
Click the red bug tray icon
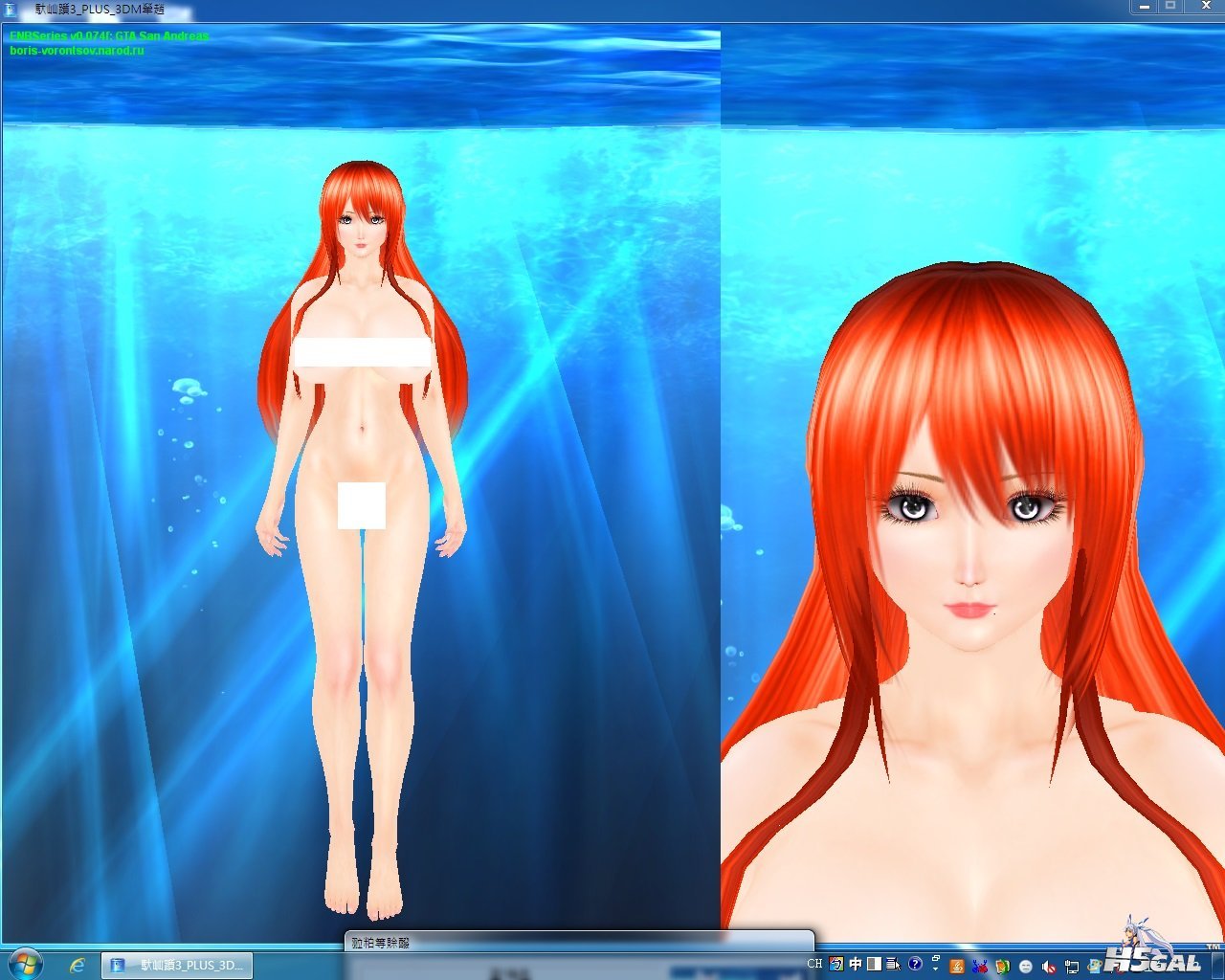(x=979, y=965)
